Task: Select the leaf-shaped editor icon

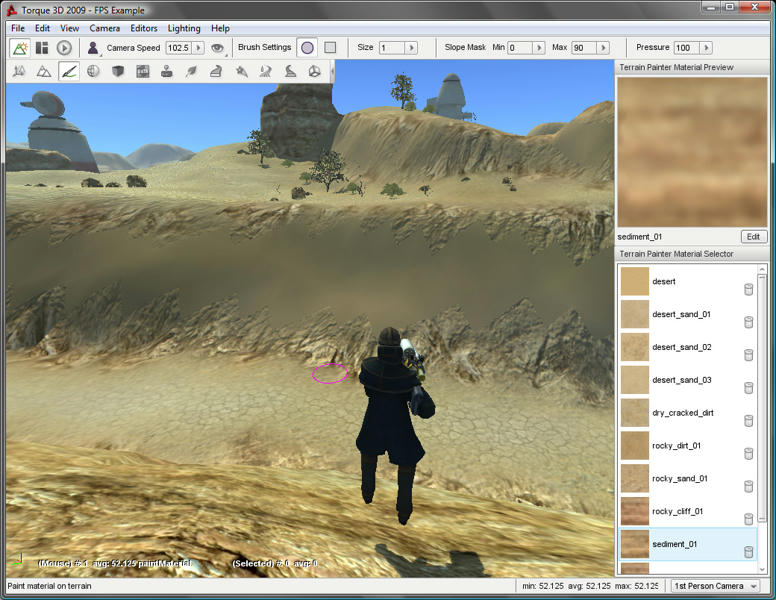Action: 191,71
